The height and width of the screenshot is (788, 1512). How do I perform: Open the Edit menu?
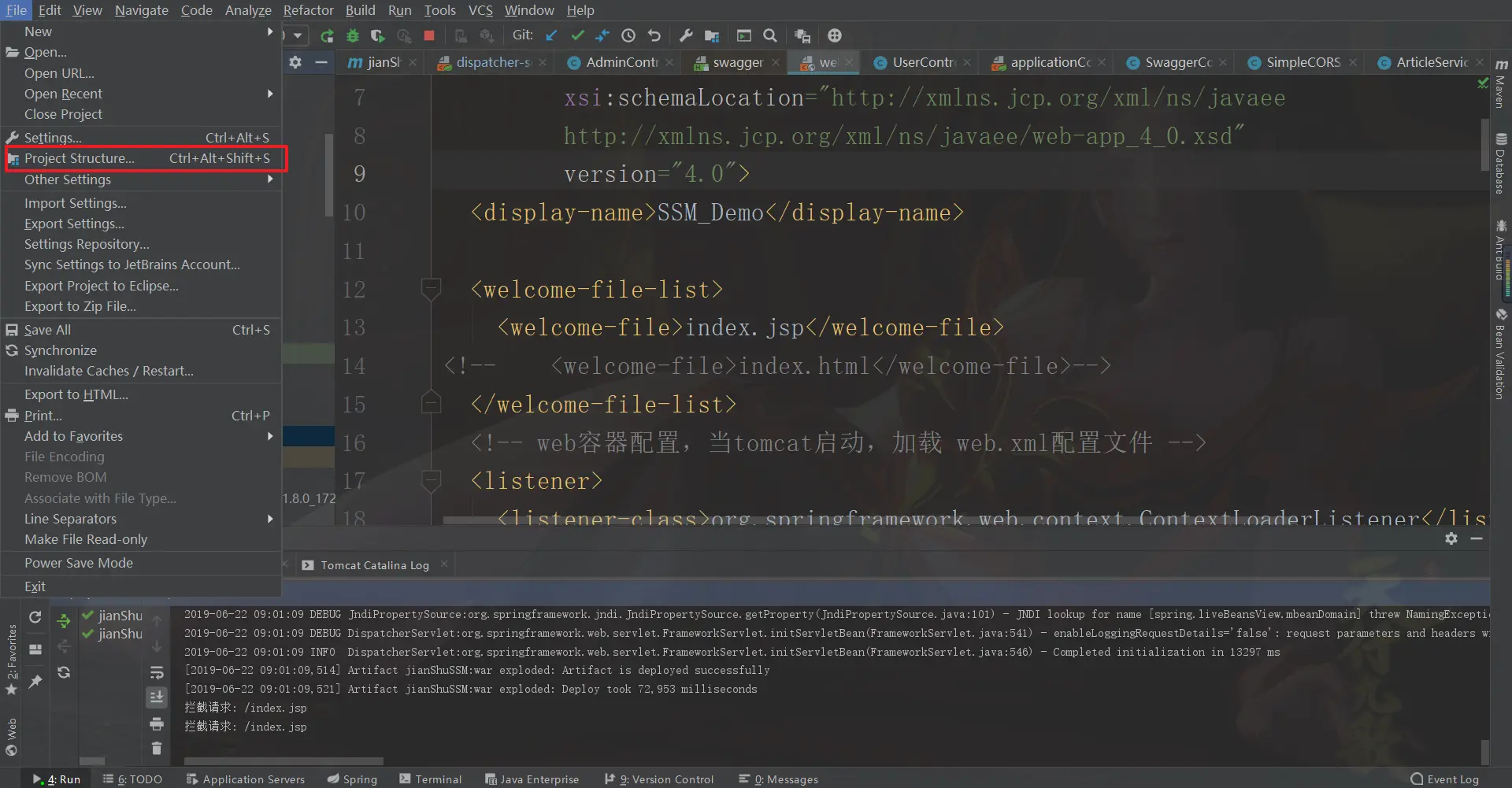(50, 10)
